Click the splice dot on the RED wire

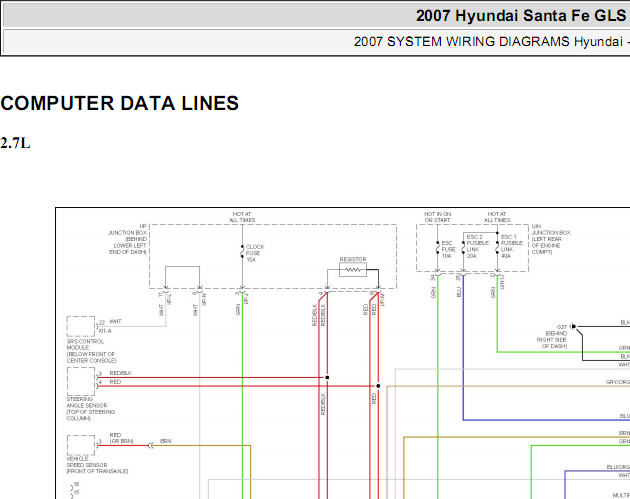tap(378, 386)
